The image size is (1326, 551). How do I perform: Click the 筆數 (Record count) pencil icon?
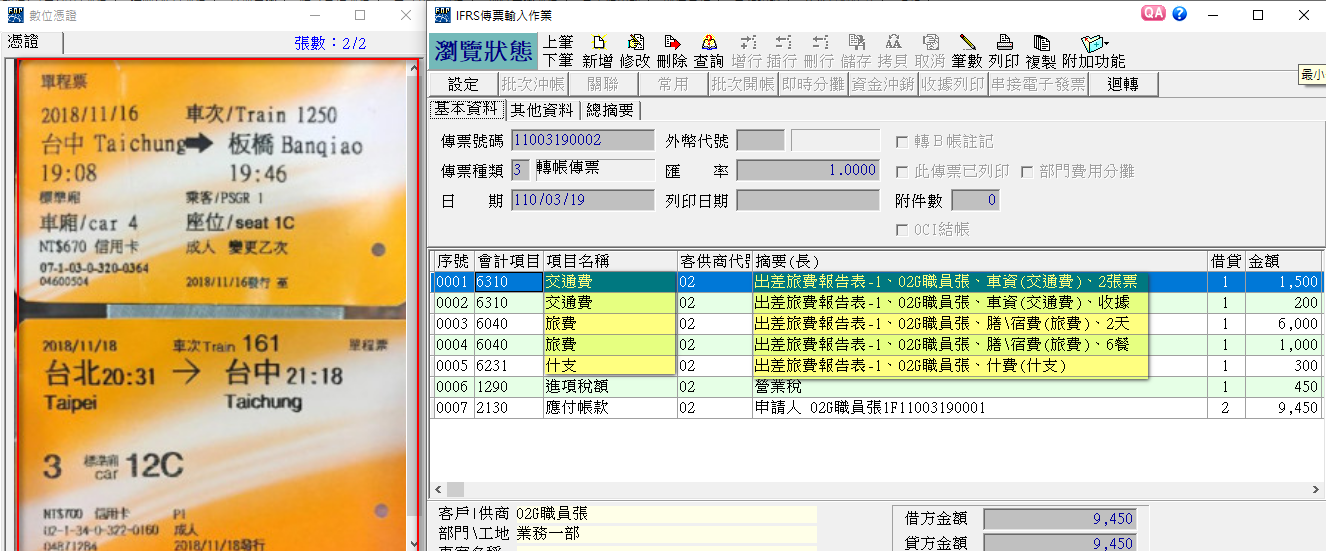(967, 51)
